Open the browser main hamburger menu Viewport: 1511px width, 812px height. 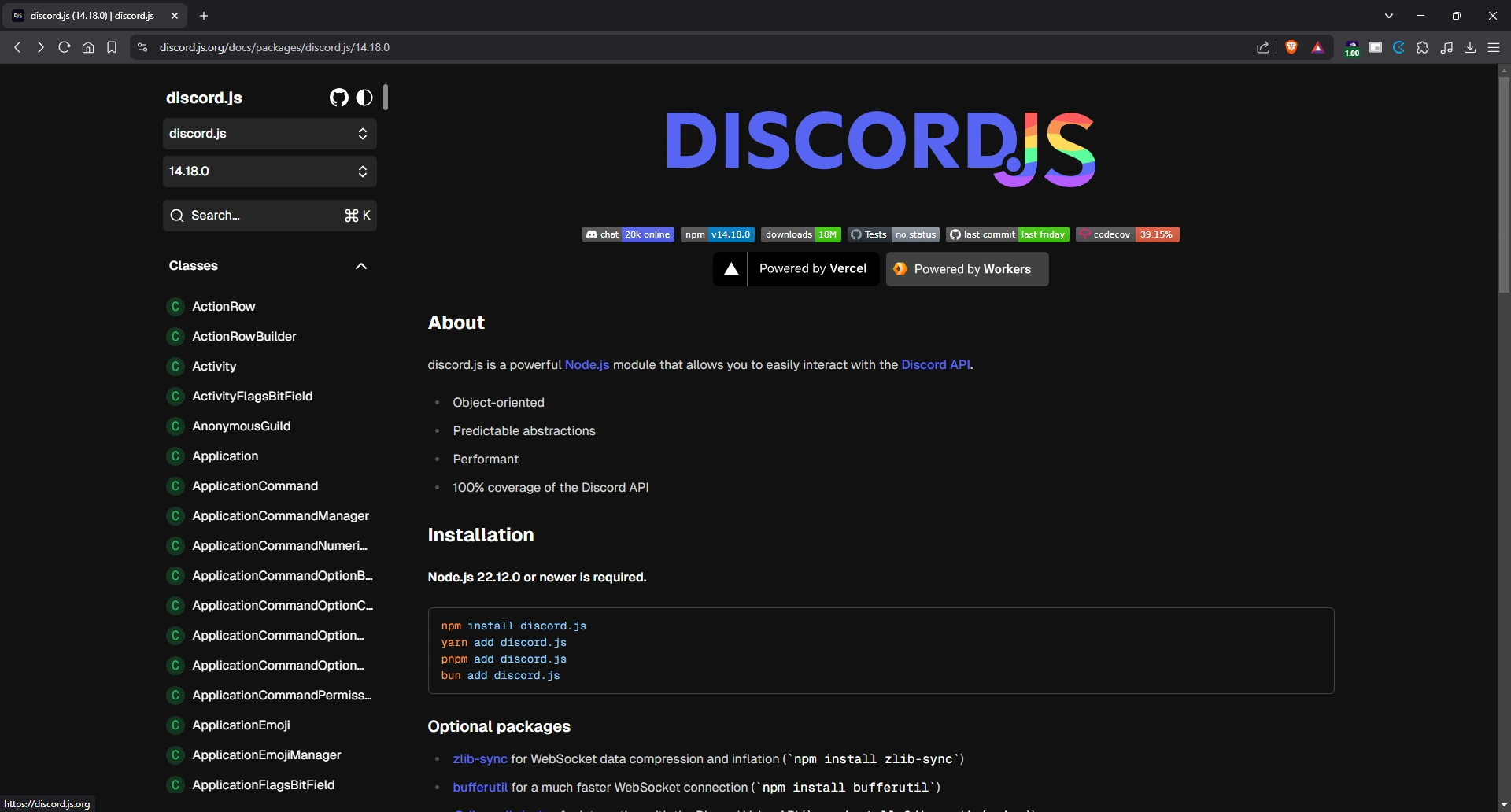pyautogui.click(x=1494, y=47)
